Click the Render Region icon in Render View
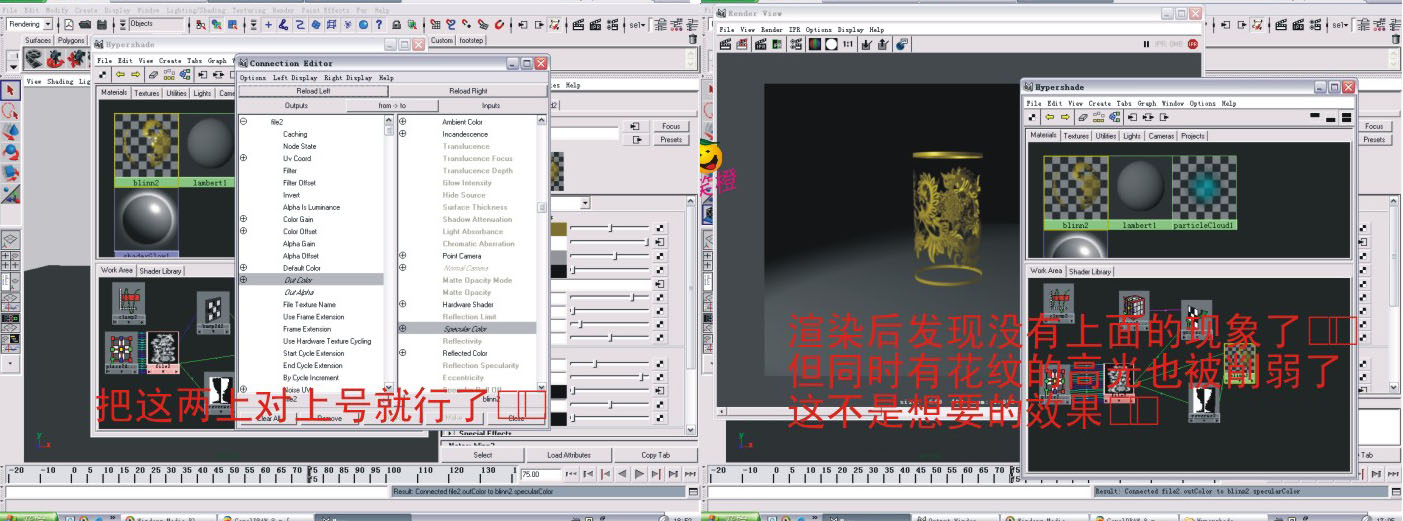 pyautogui.click(x=742, y=44)
